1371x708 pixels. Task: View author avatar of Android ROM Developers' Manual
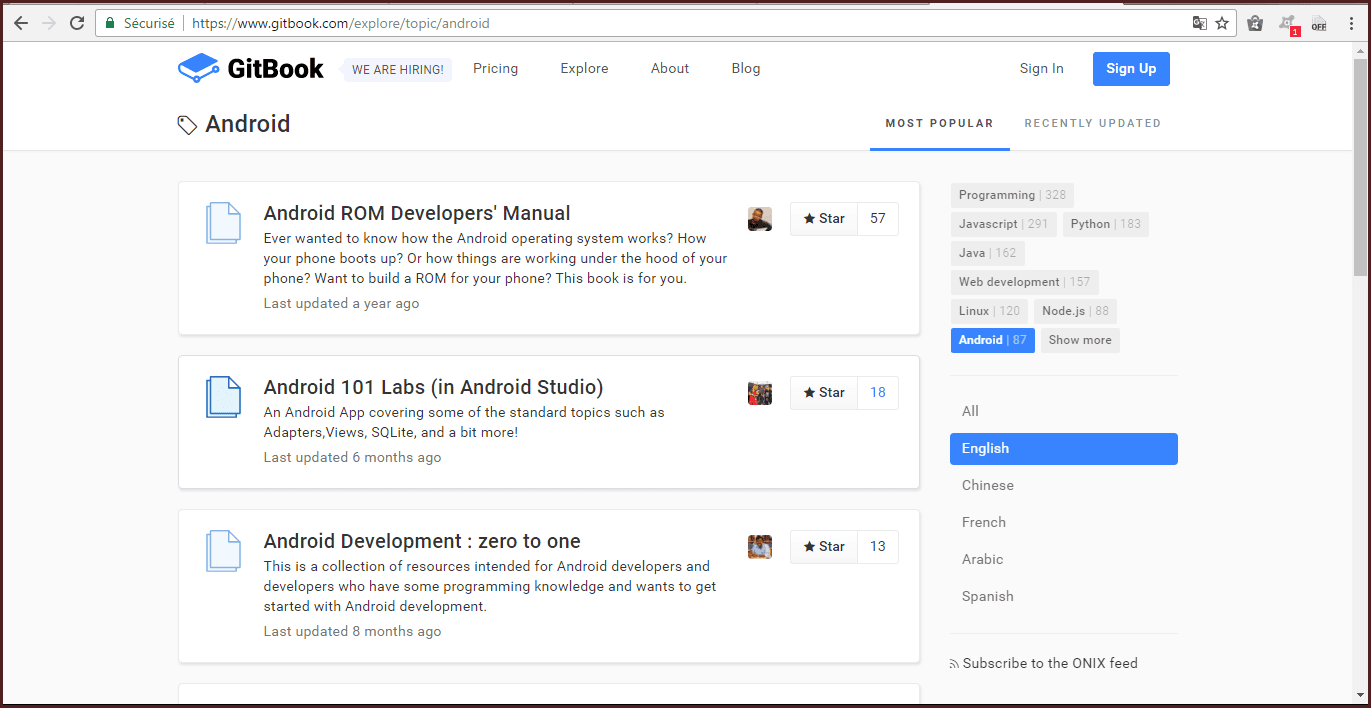[x=760, y=219]
